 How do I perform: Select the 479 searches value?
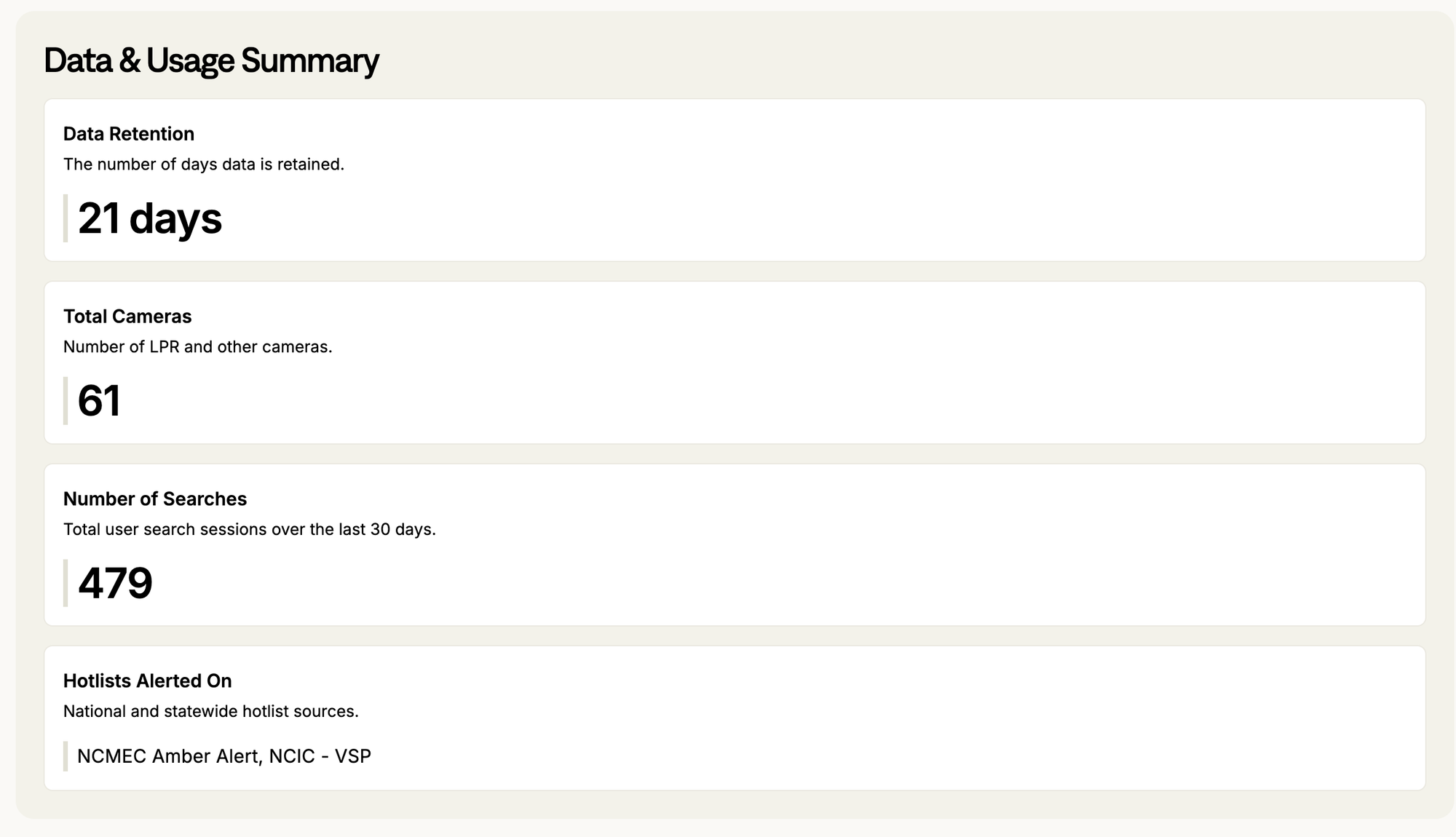115,583
